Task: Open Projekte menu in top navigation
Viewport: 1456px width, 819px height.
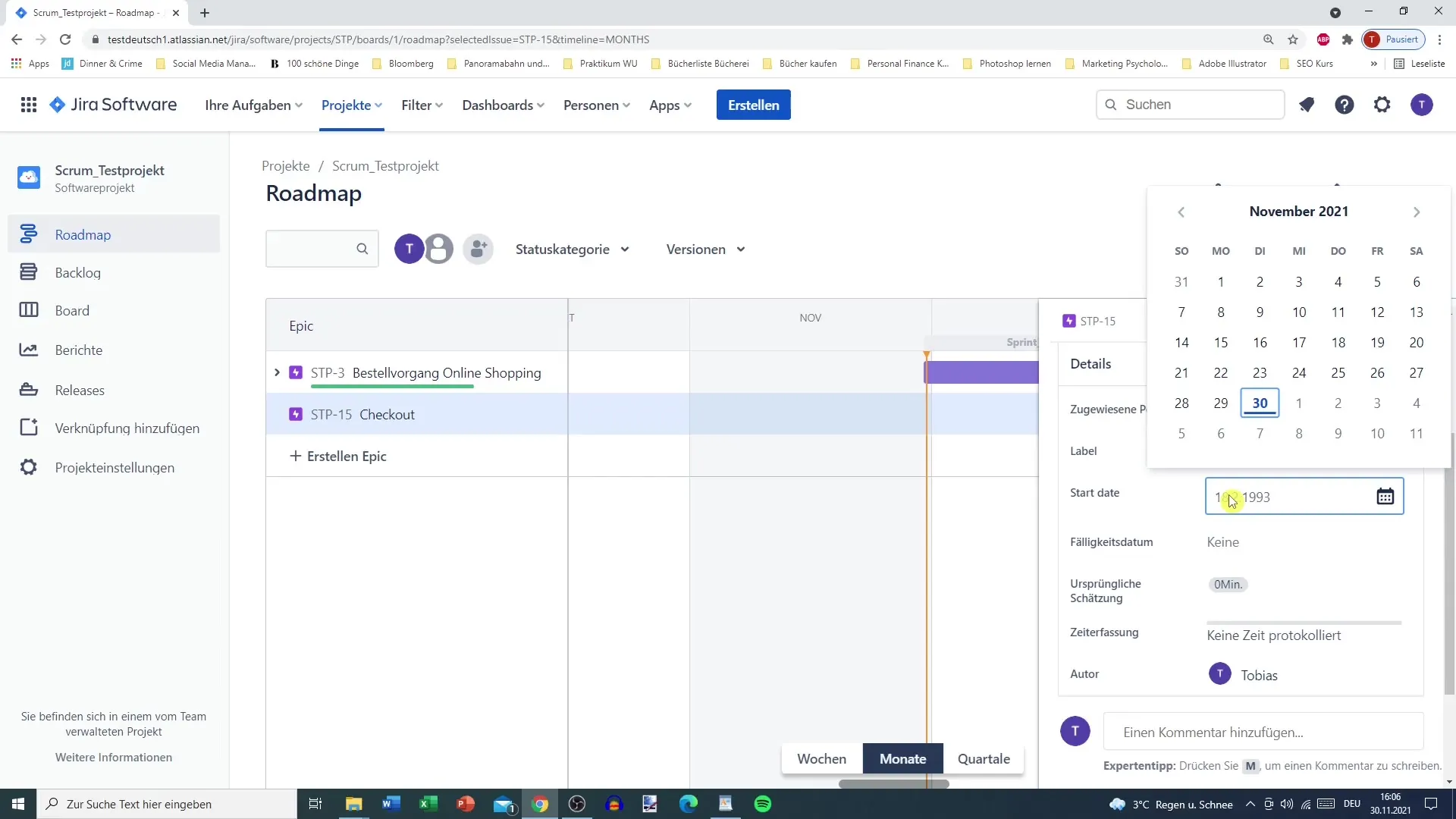Action: (350, 104)
